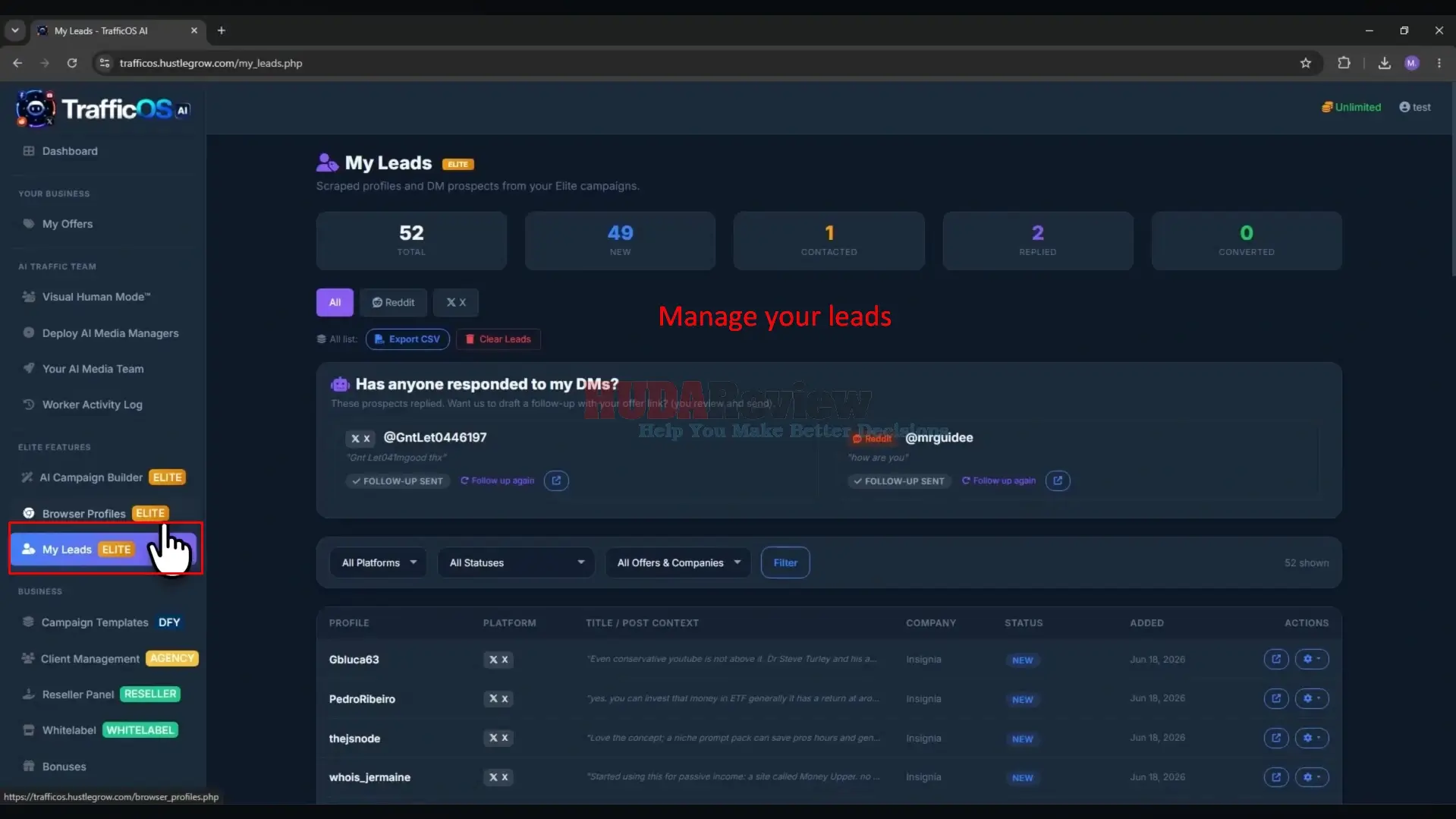Screen dimensions: 1456x819
Task: Click Unlimited credits indicator
Action: (x=1351, y=107)
